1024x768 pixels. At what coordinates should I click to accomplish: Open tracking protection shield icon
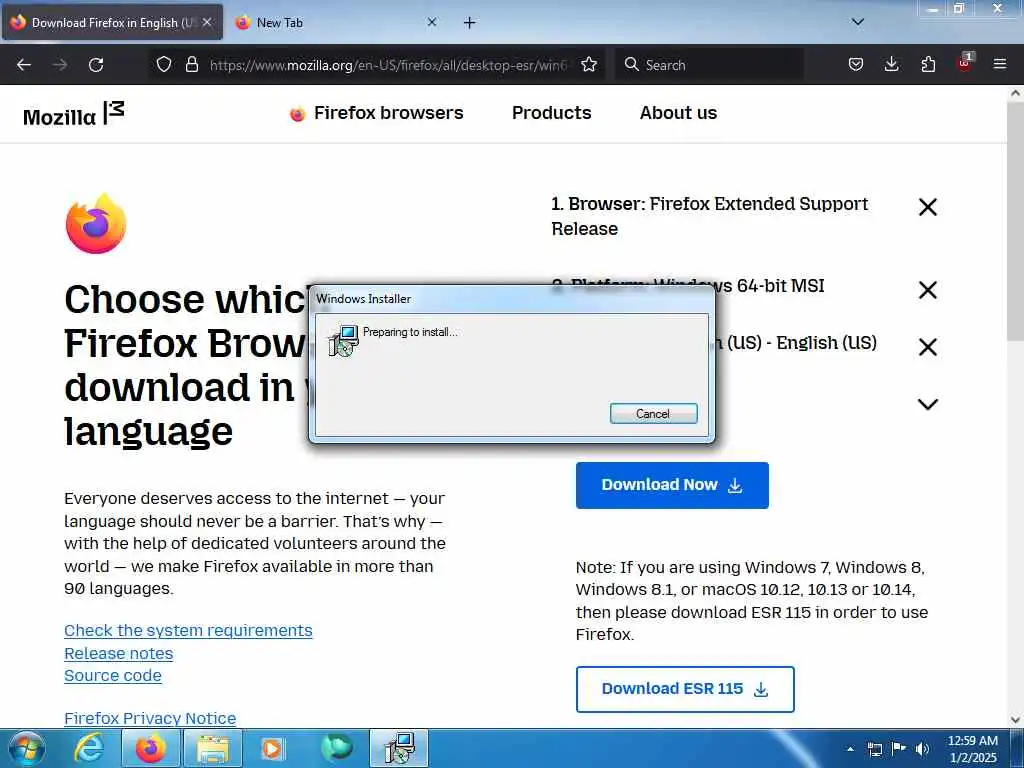pyautogui.click(x=164, y=64)
